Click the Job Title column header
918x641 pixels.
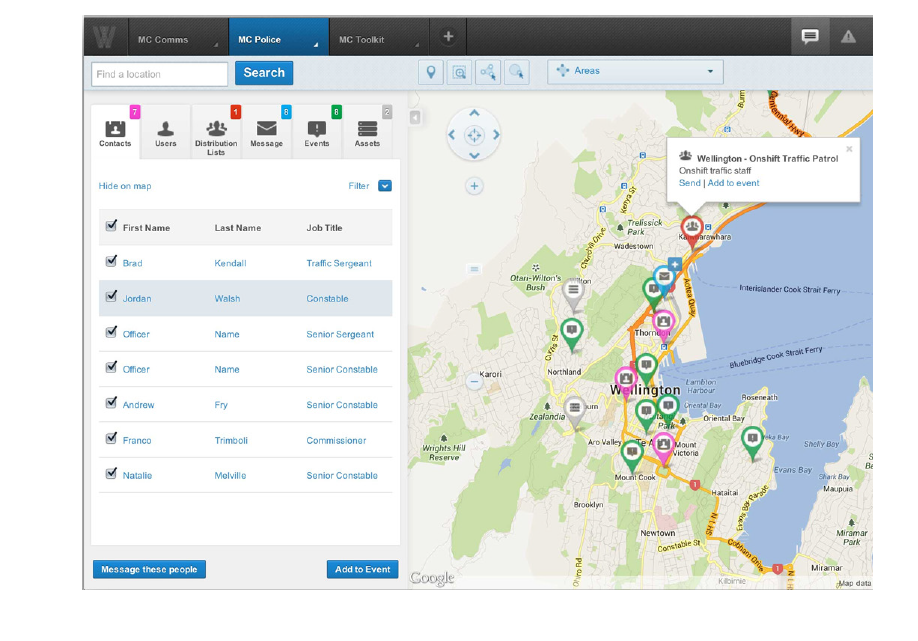click(324, 228)
